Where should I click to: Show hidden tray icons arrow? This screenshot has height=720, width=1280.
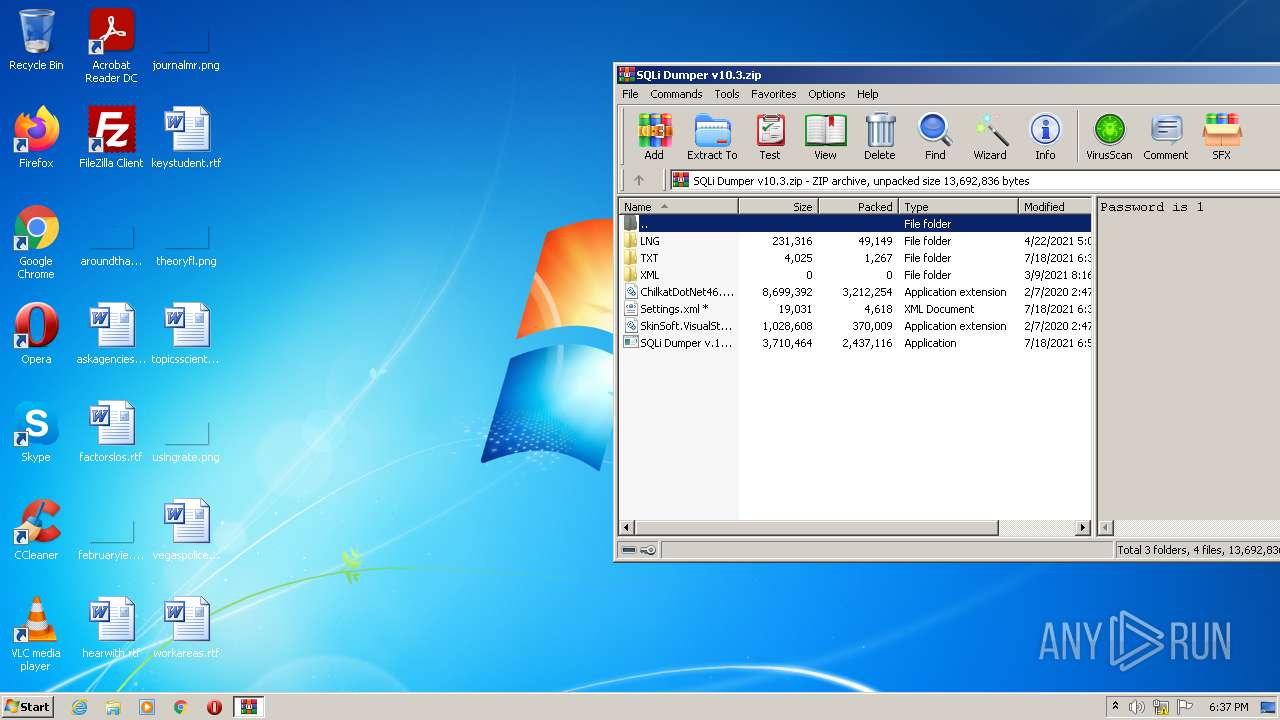coord(1115,706)
